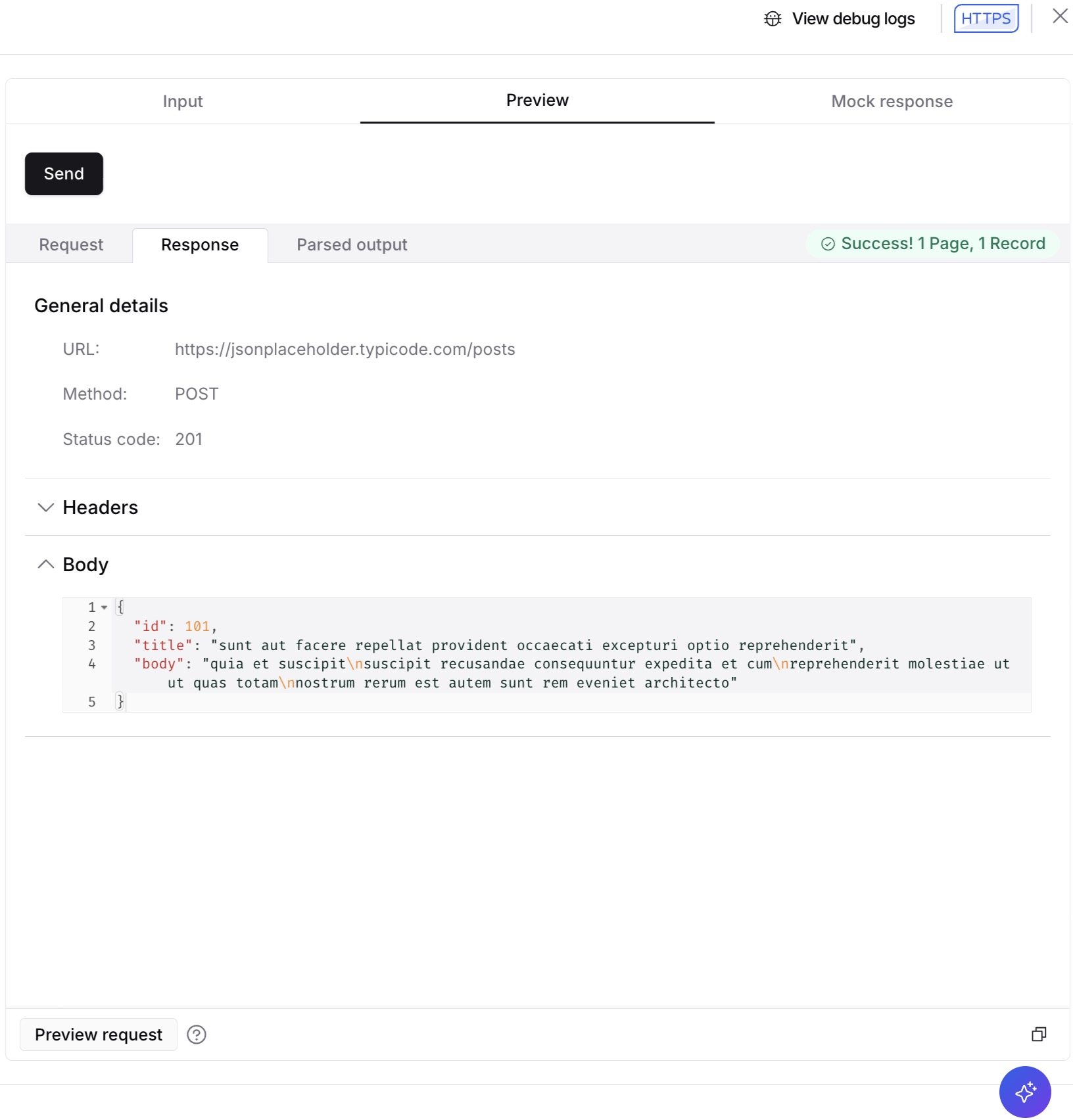Collapse the Body section chevron
Screen dimensions: 1073x1120
pos(45,565)
